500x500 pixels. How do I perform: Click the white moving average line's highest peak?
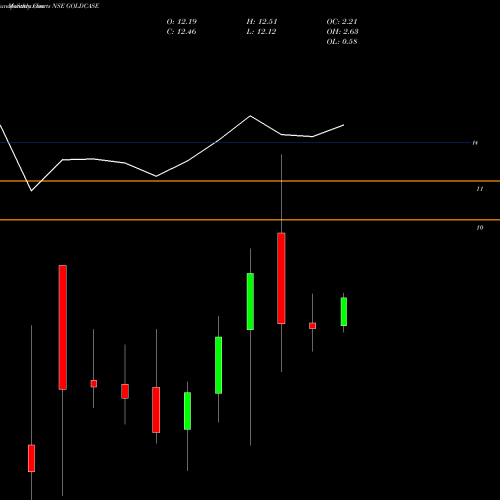point(251,116)
